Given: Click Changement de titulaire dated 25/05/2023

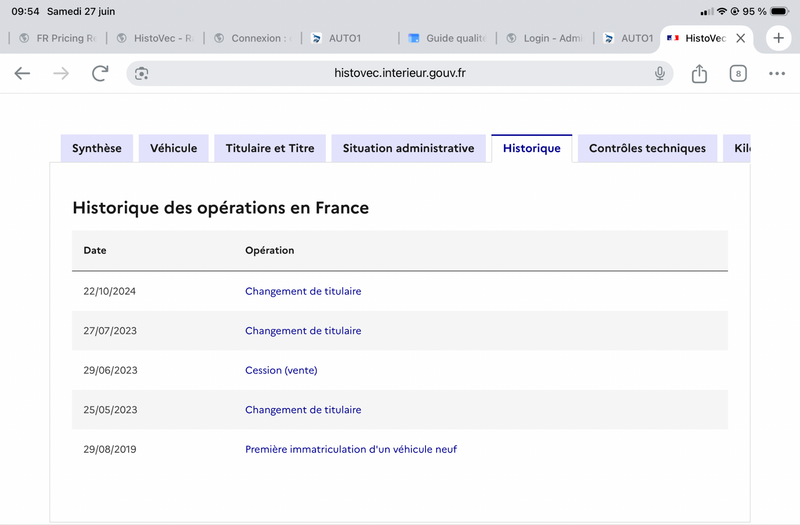Looking at the screenshot, I should point(303,410).
